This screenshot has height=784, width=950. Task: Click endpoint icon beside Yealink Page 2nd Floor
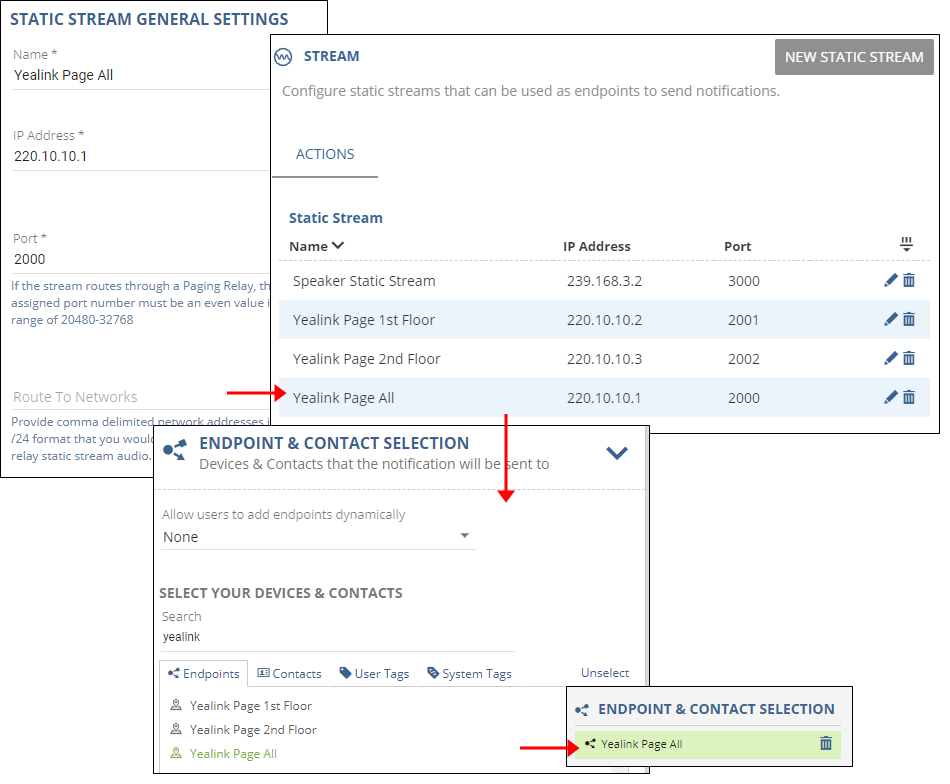click(x=176, y=729)
